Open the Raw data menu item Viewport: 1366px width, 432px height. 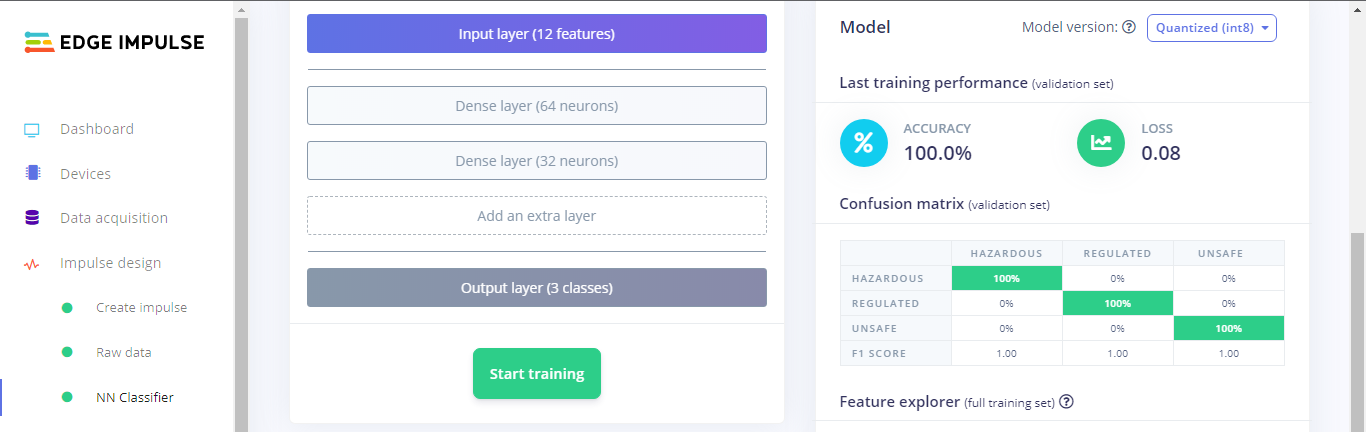[123, 352]
